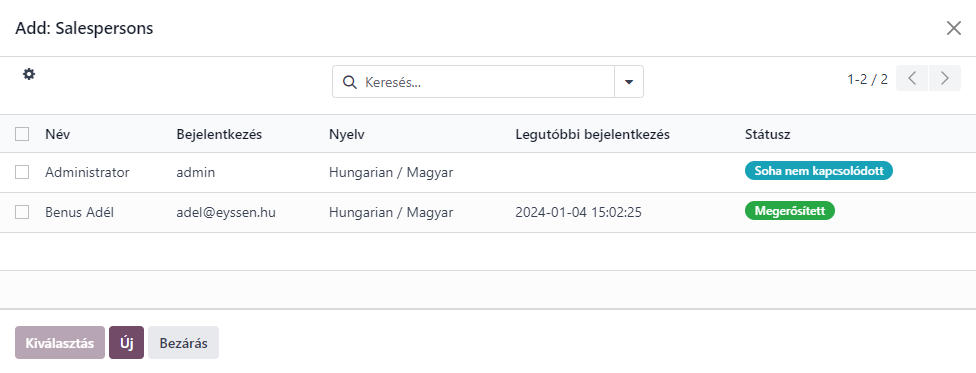
Task: Go to next page arrow
Action: pos(945,78)
